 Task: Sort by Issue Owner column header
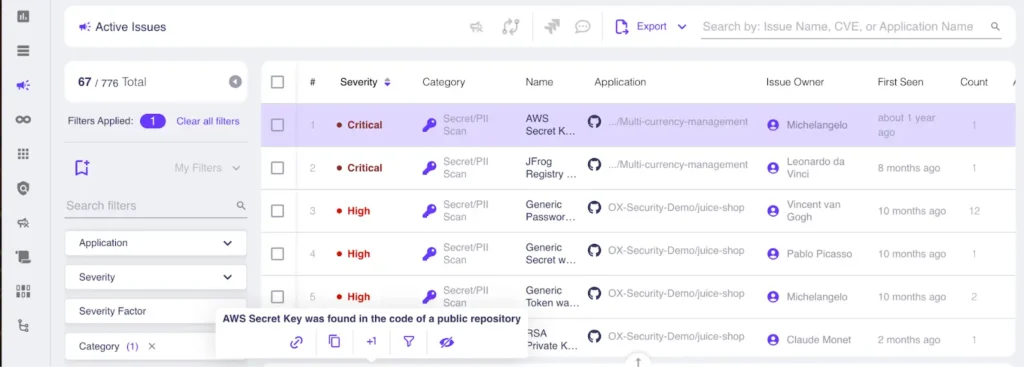coord(795,82)
